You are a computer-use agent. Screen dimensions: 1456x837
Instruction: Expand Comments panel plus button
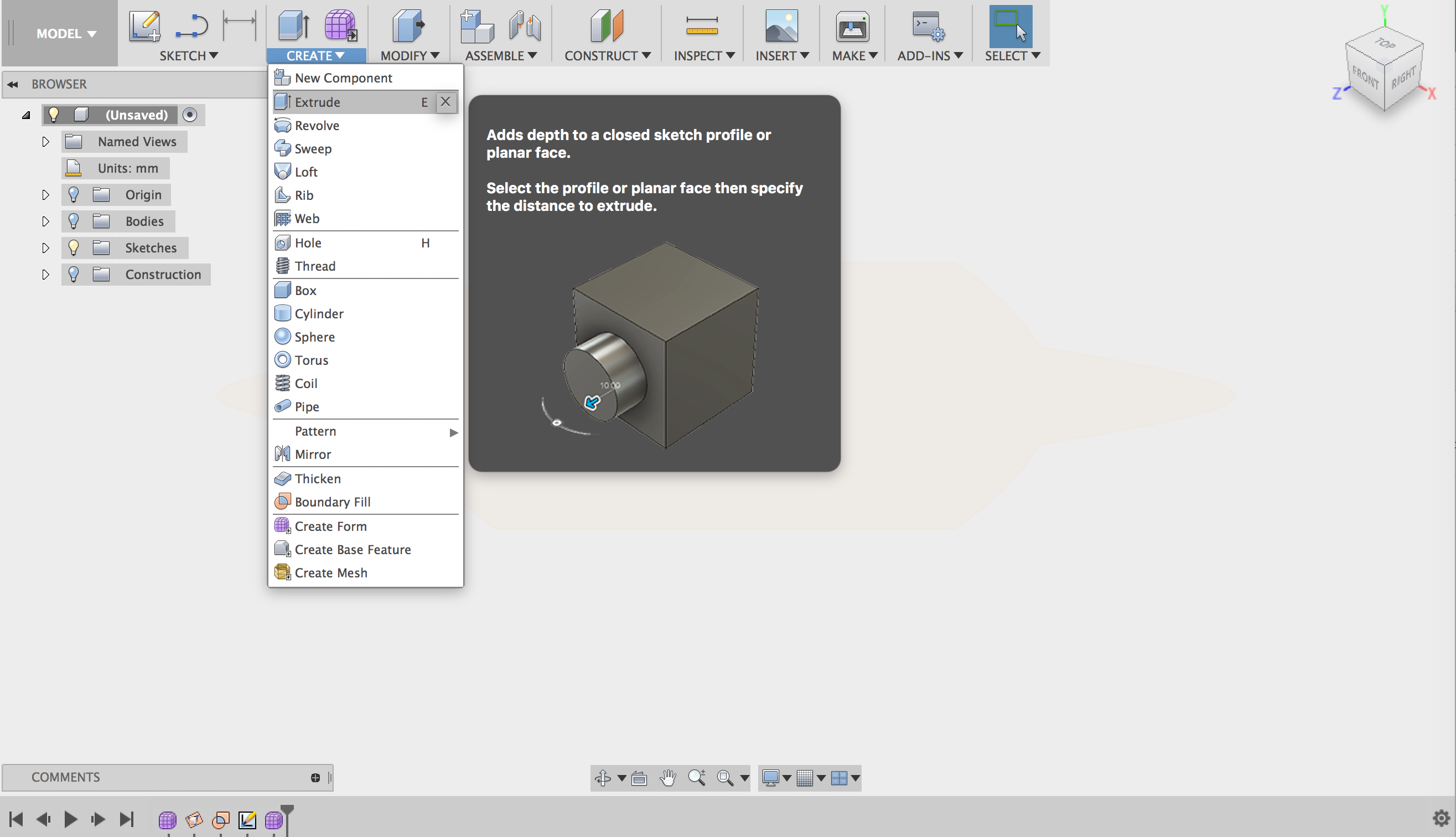pyautogui.click(x=315, y=778)
